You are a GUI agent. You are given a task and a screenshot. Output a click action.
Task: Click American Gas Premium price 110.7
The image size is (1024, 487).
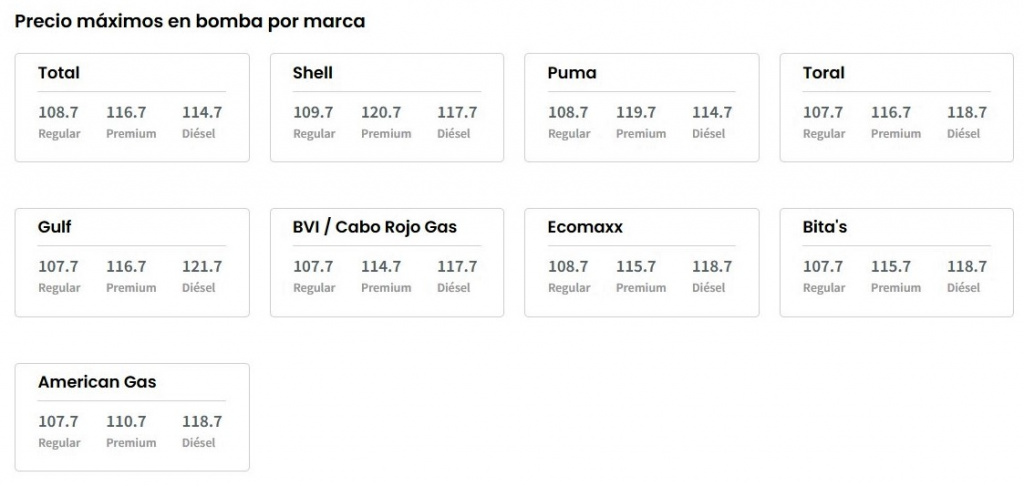point(126,422)
